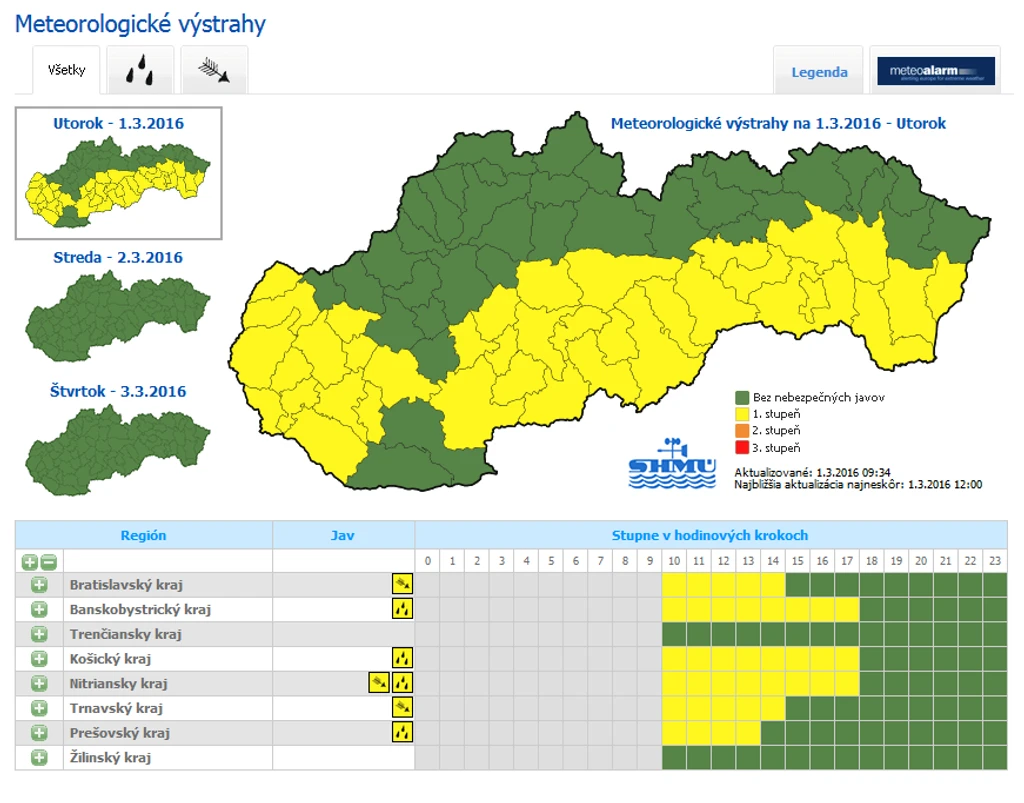Click the rain warning icon for Prešovský kraj
Viewport: 1024px width, 803px height.
pyautogui.click(x=402, y=732)
